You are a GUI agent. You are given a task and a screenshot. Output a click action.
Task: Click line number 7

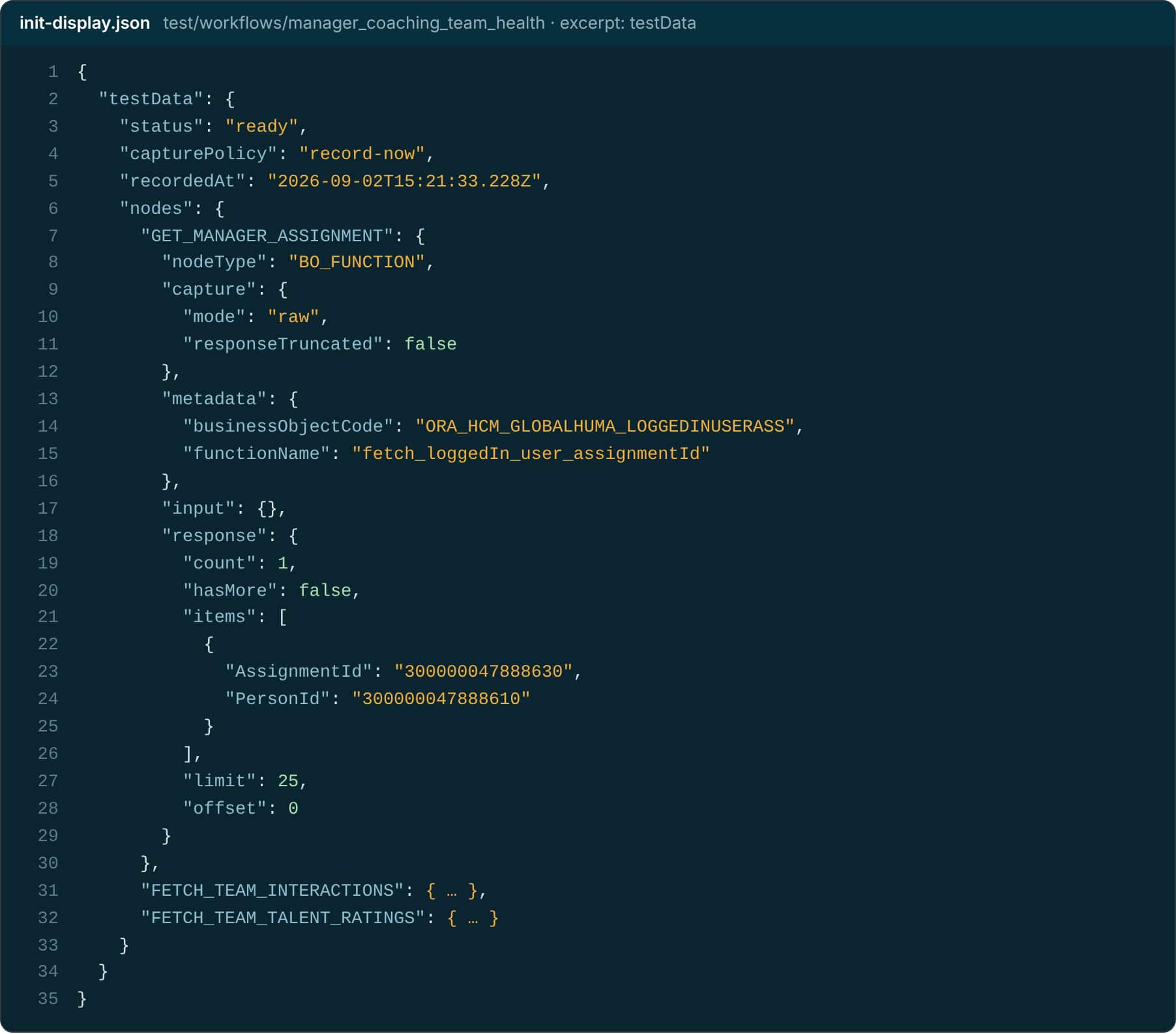coord(53,236)
